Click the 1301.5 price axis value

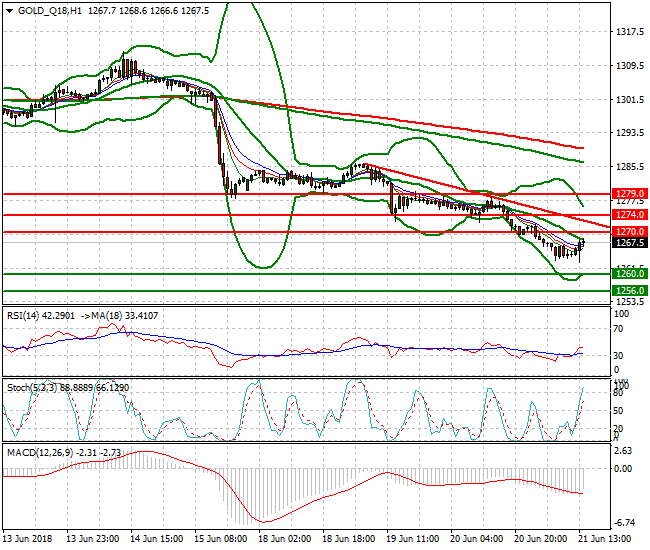click(630, 99)
